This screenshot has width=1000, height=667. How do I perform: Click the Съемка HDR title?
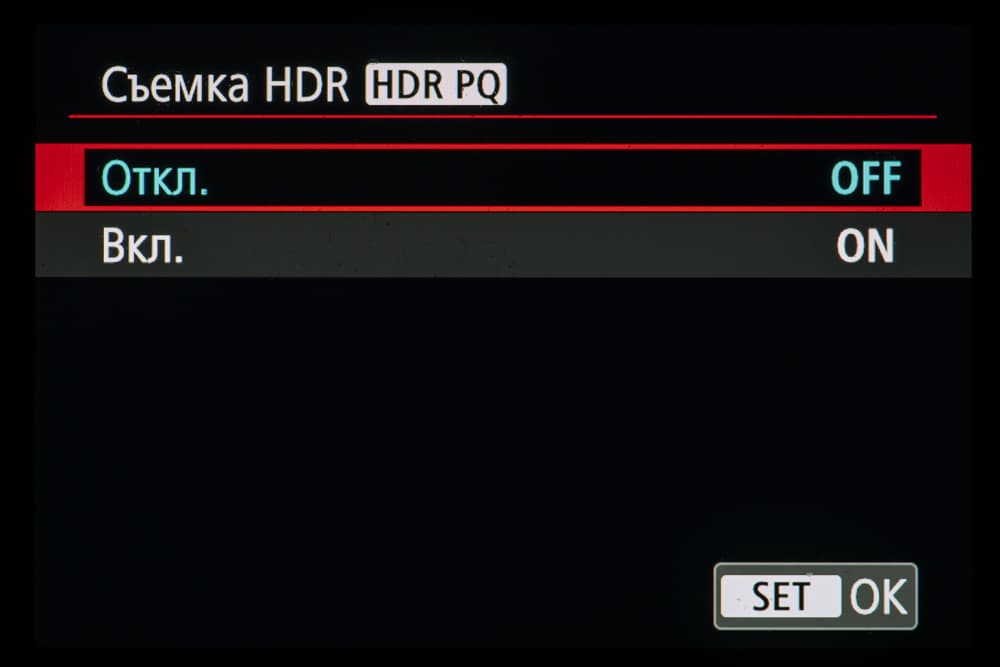coord(225,85)
